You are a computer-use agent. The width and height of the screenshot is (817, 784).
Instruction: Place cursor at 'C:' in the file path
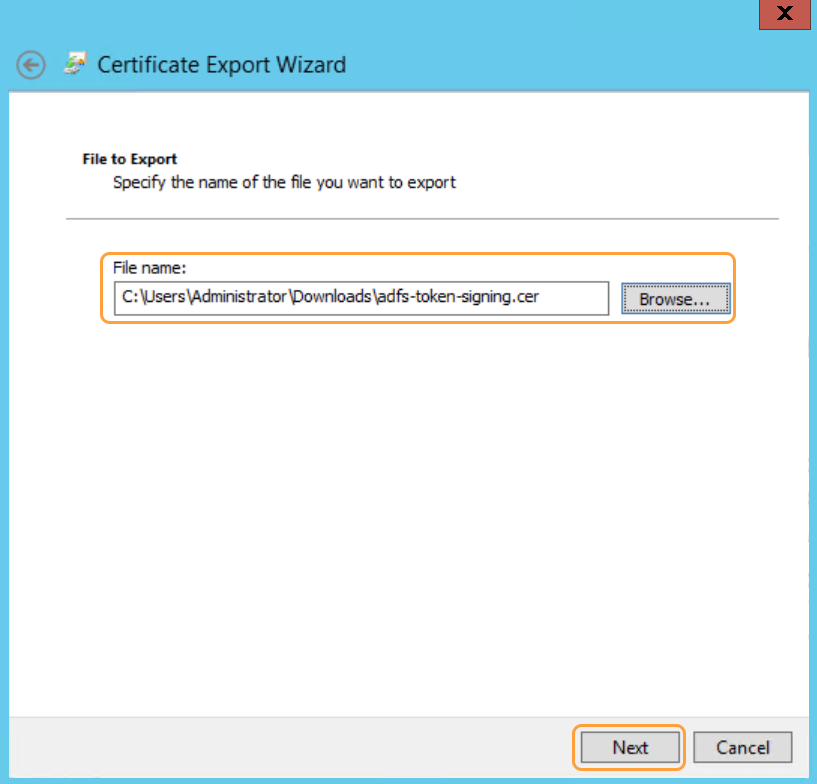point(129,298)
